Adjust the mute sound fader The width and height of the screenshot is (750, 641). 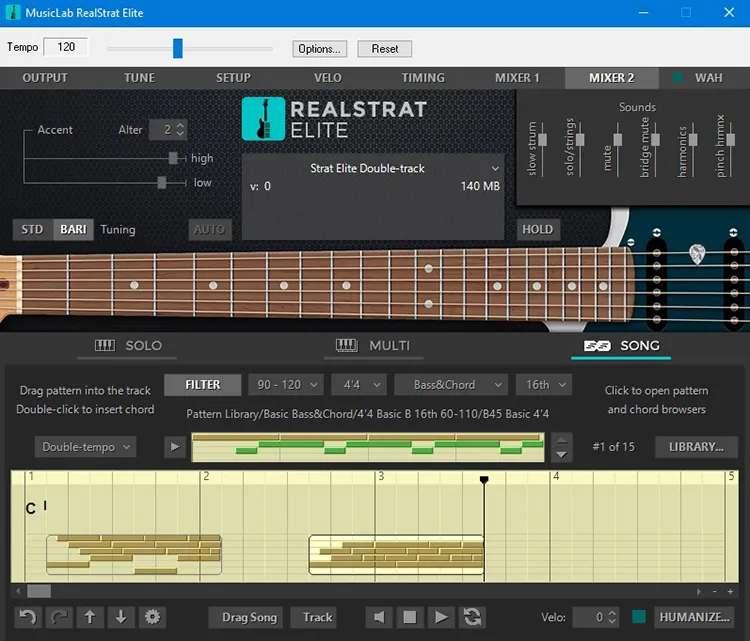[x=618, y=140]
